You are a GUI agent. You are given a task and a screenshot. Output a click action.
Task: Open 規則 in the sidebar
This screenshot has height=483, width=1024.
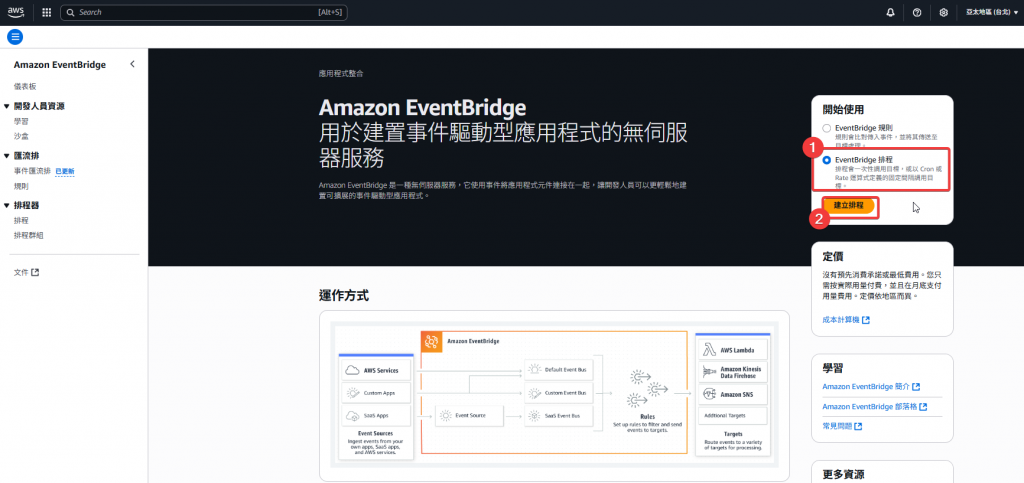tap(21, 186)
